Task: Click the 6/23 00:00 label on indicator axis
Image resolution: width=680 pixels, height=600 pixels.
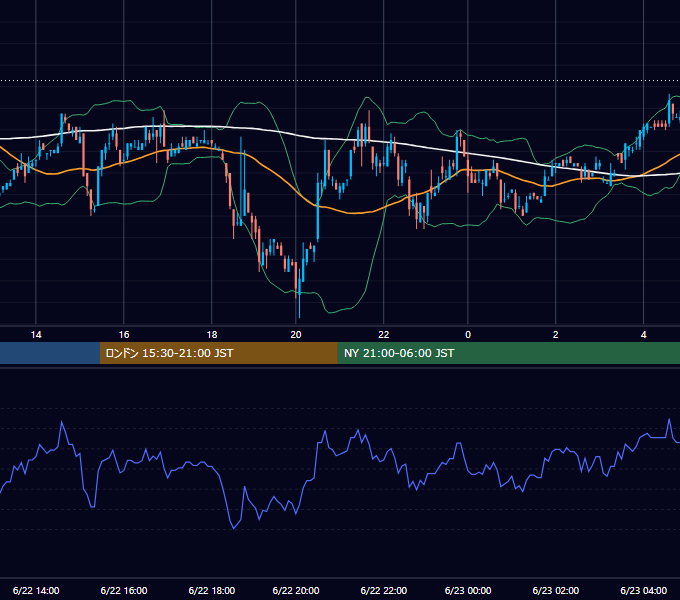Action: (x=468, y=590)
